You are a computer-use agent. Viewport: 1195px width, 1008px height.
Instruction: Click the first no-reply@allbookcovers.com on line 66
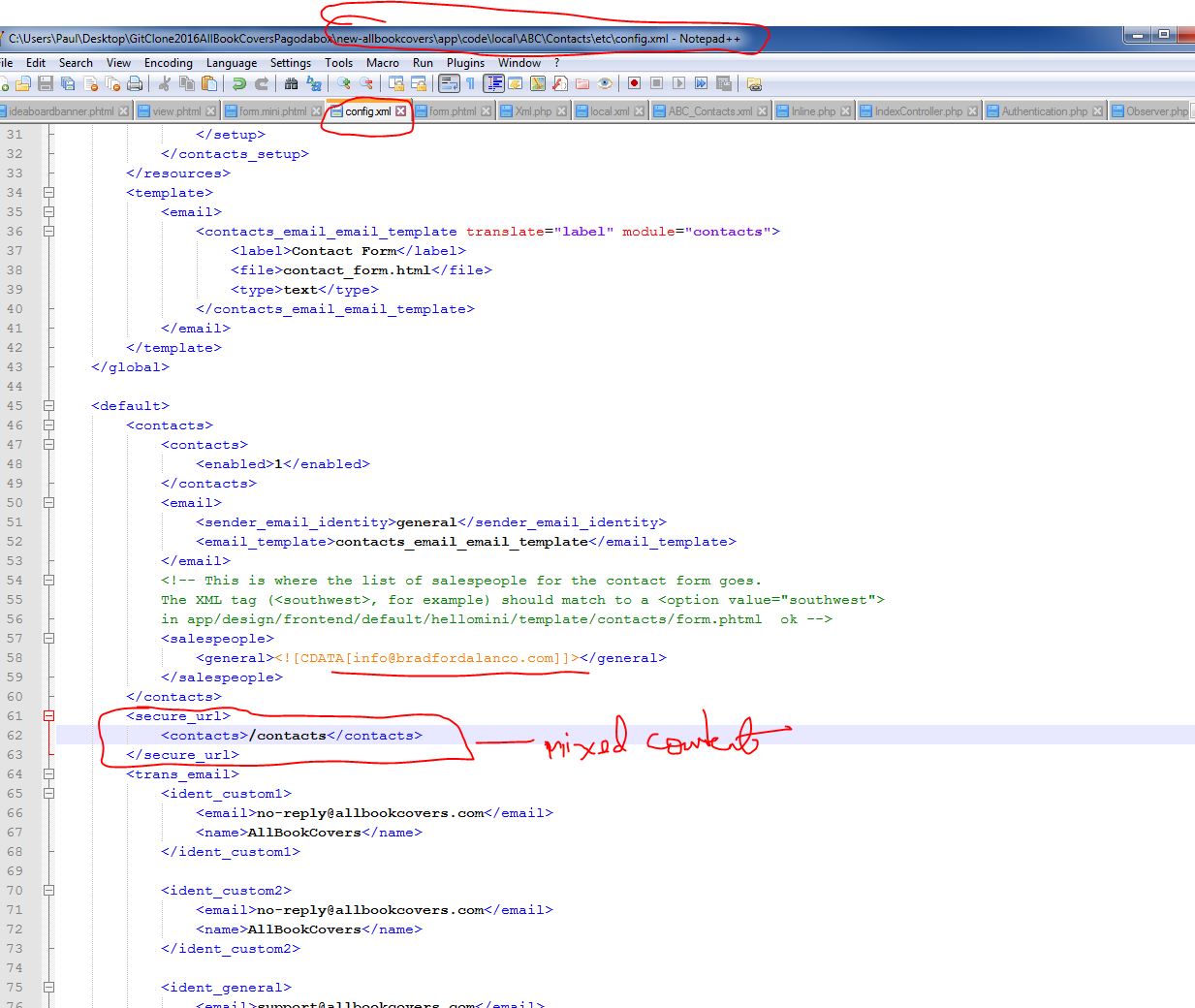[x=370, y=813]
